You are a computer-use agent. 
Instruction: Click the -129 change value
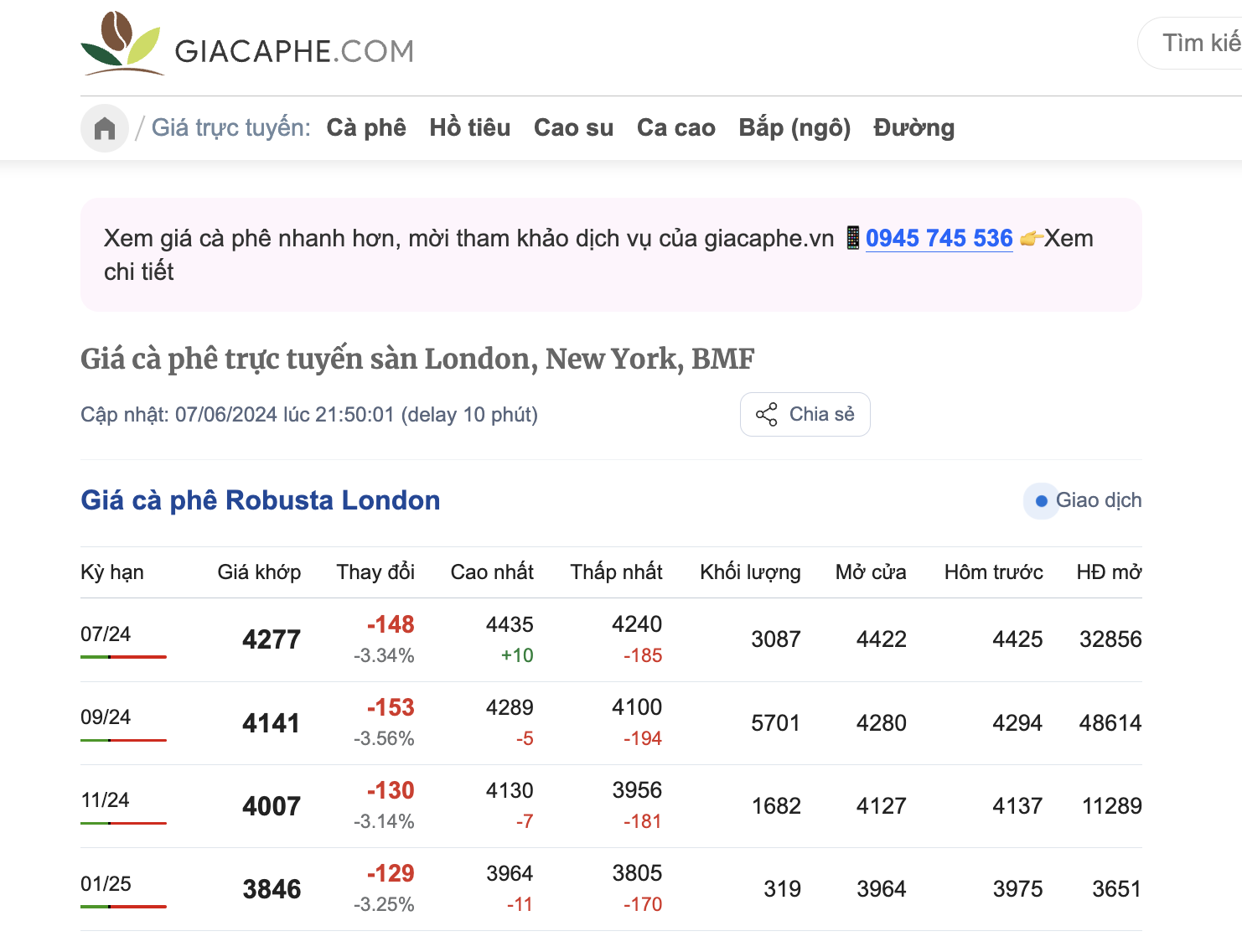(391, 873)
